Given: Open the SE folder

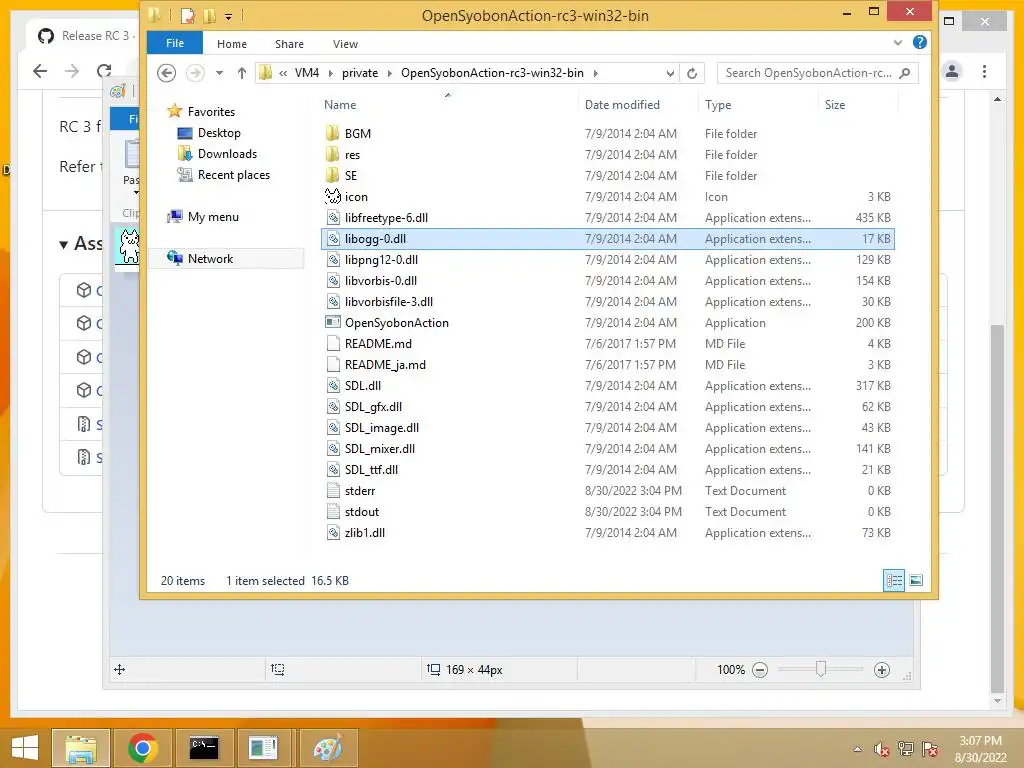Looking at the screenshot, I should point(351,176).
